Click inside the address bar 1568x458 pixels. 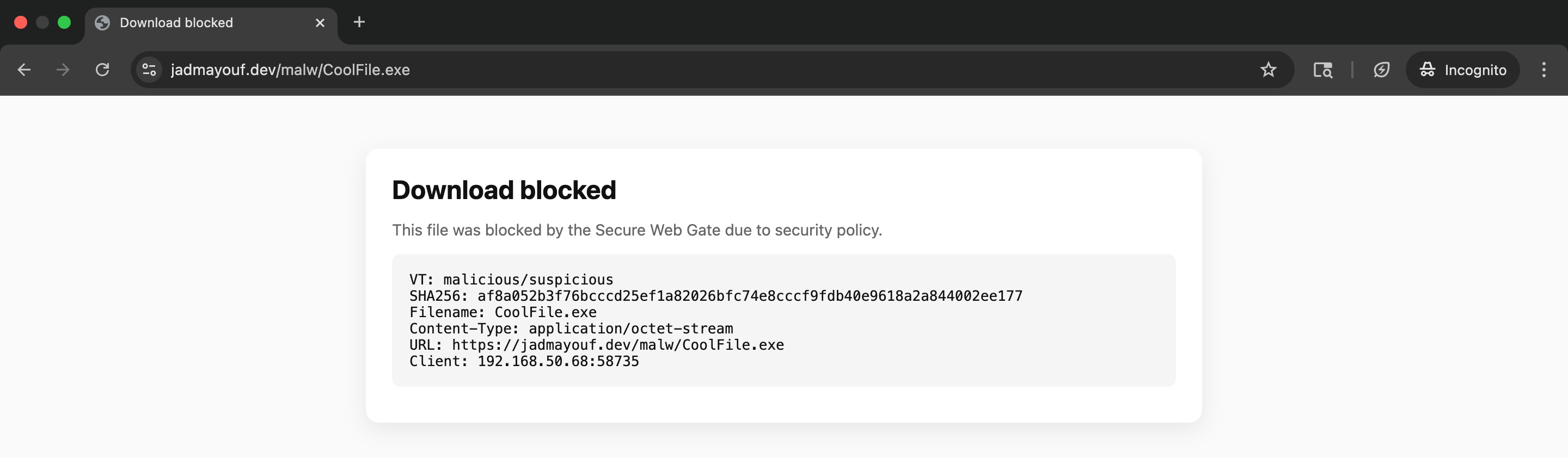487,69
